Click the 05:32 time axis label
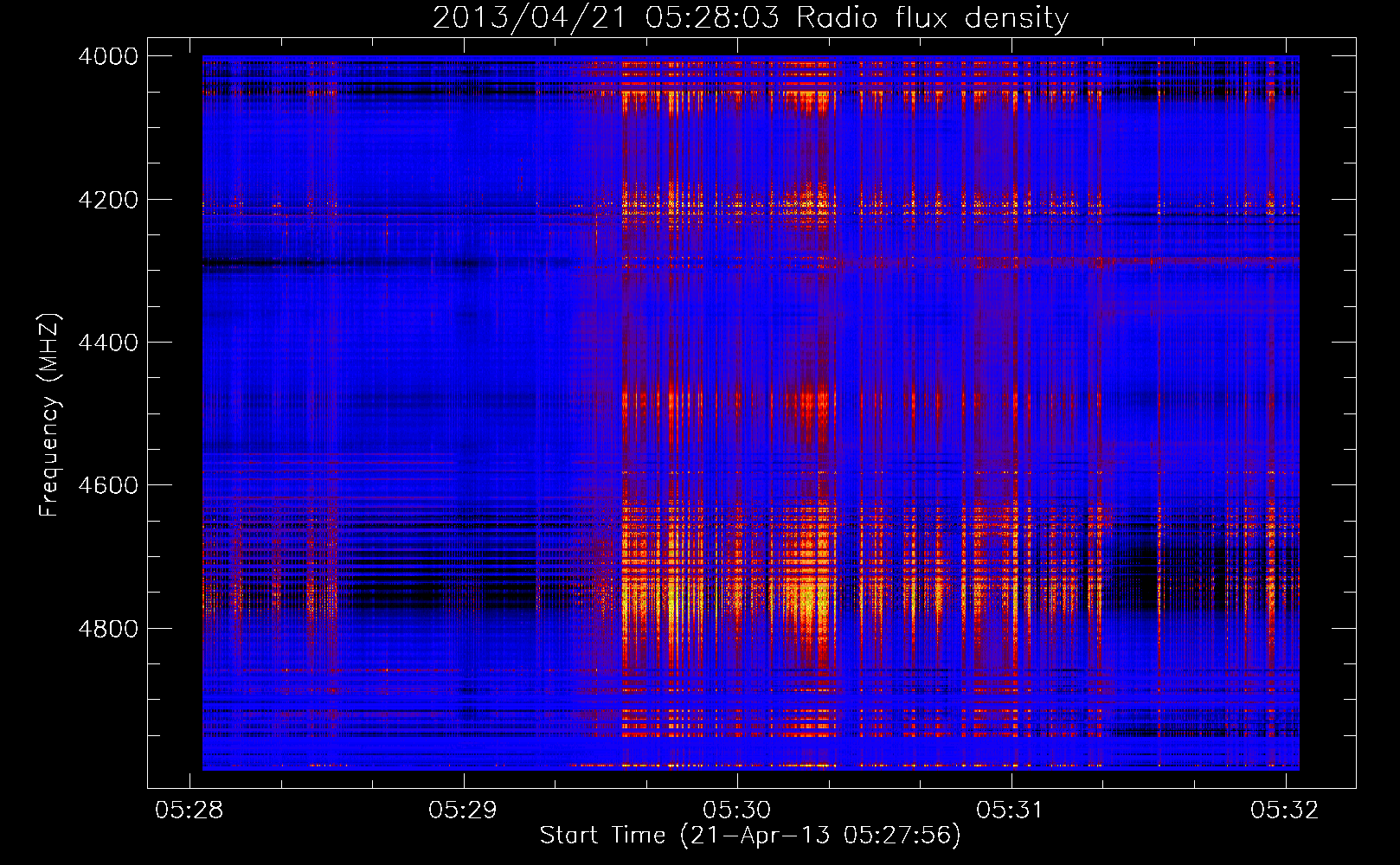 (1284, 810)
